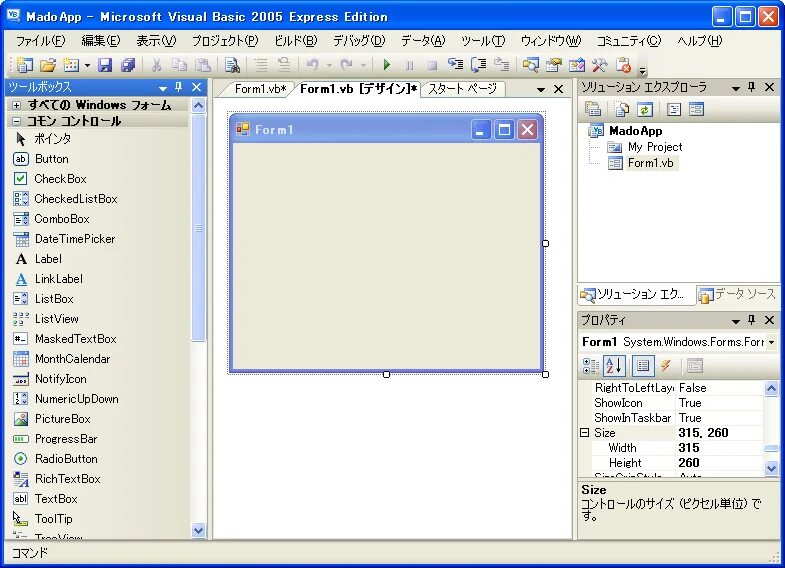Click the Width value field 315

pos(719,448)
